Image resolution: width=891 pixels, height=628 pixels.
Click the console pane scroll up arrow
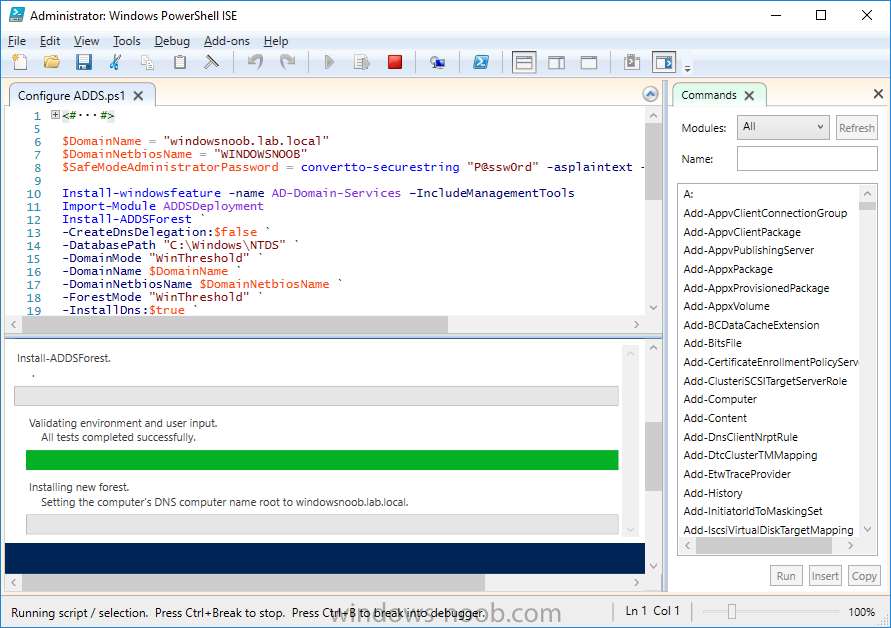pos(653,347)
